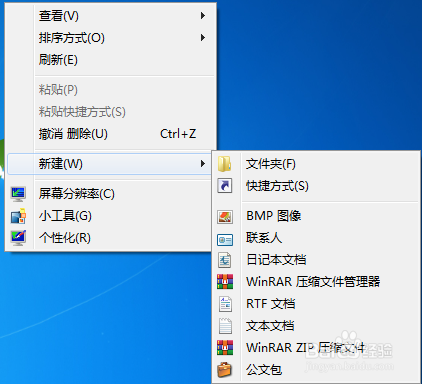
Task: Create a new 快捷方式(S) shortcut
Action: [x=316, y=186]
